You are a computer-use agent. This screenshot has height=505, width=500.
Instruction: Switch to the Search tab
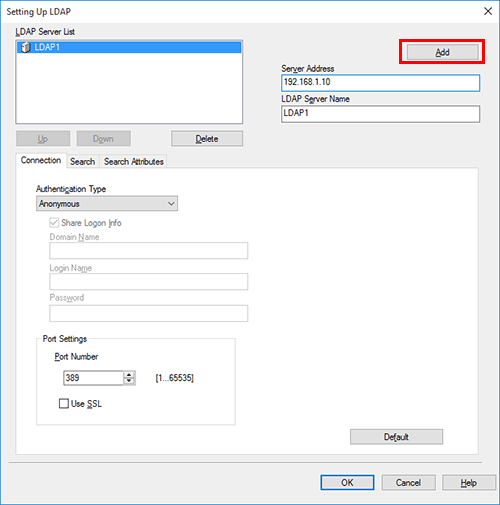click(82, 162)
